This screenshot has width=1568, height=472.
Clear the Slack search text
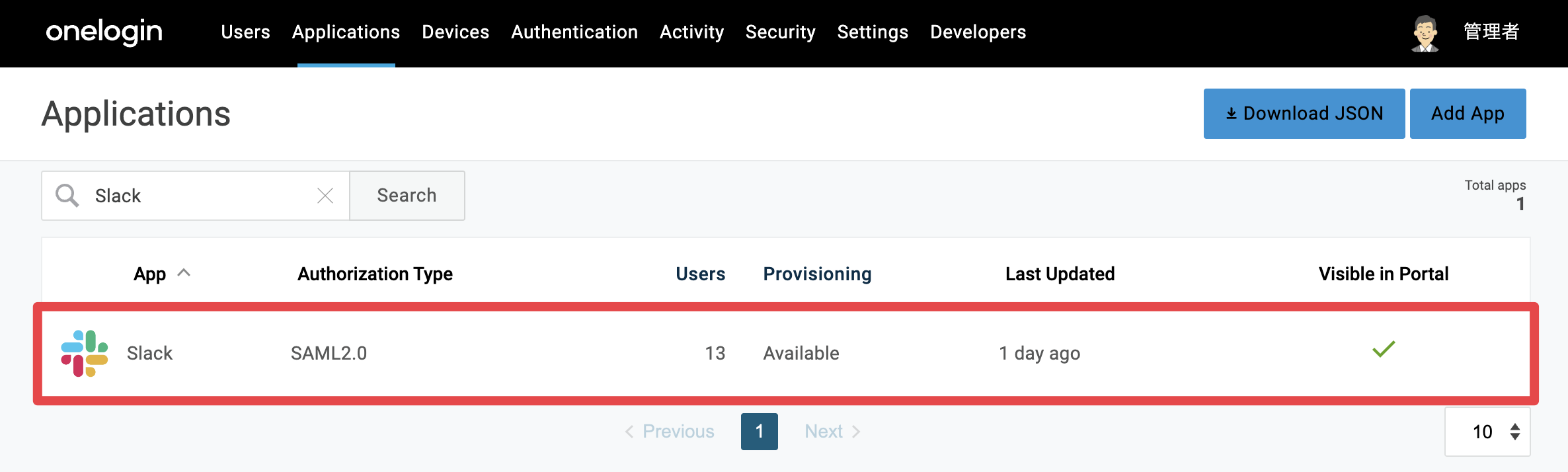coord(325,196)
